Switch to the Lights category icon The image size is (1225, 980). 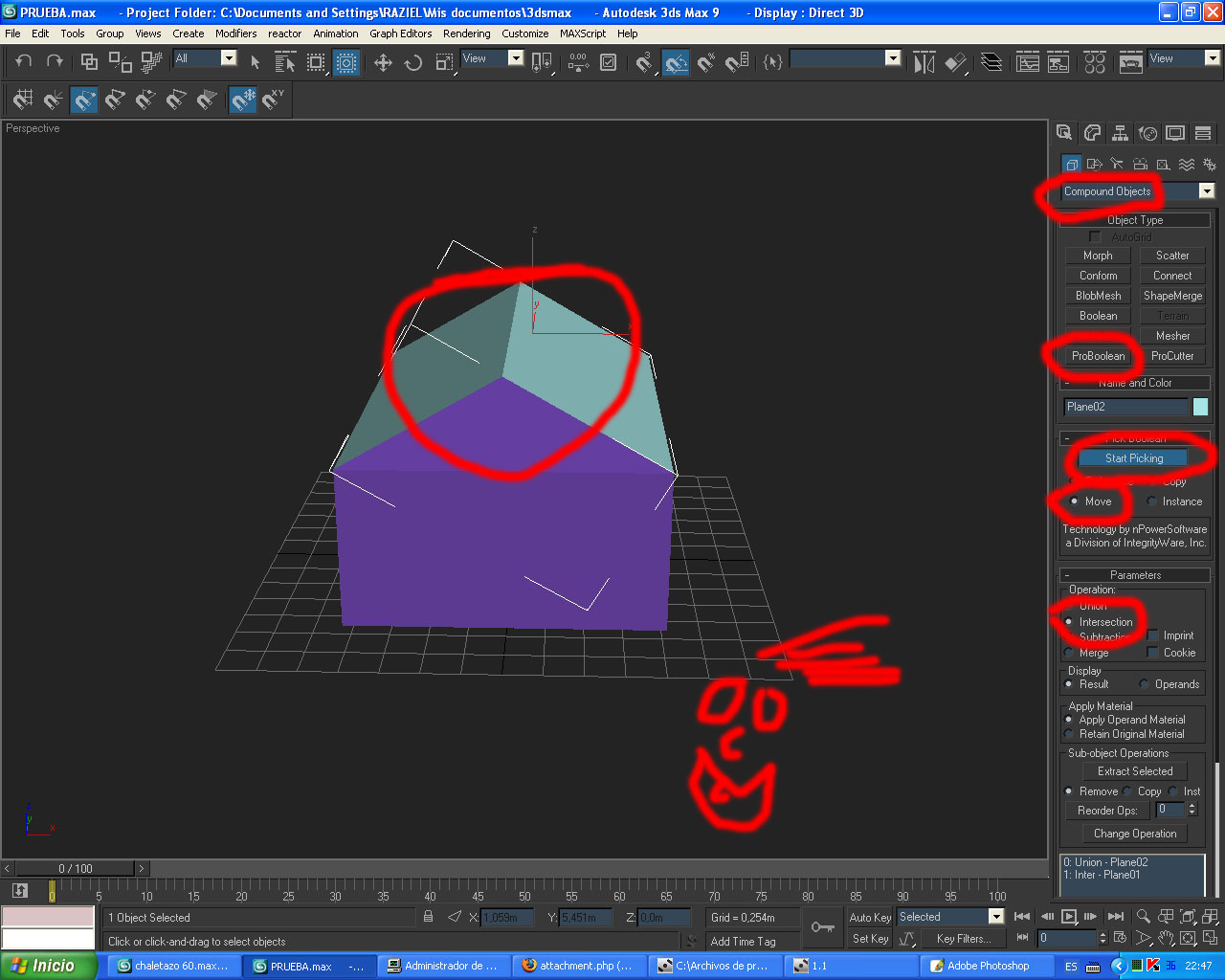pos(1117,165)
